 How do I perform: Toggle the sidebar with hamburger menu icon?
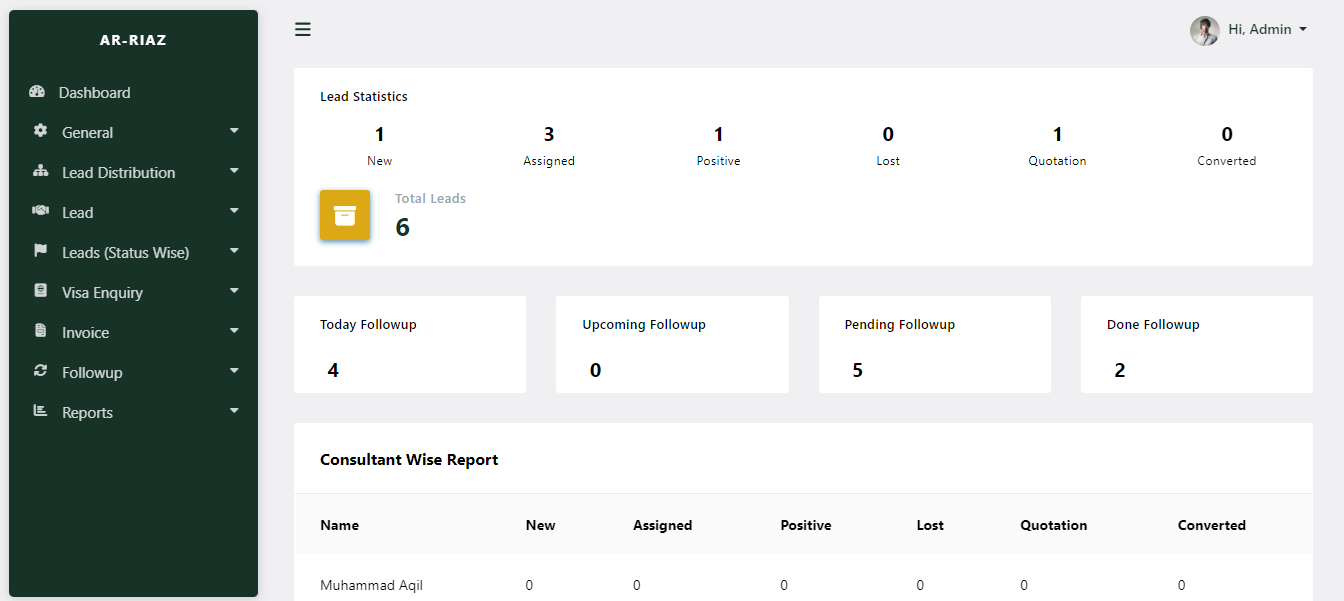(303, 30)
